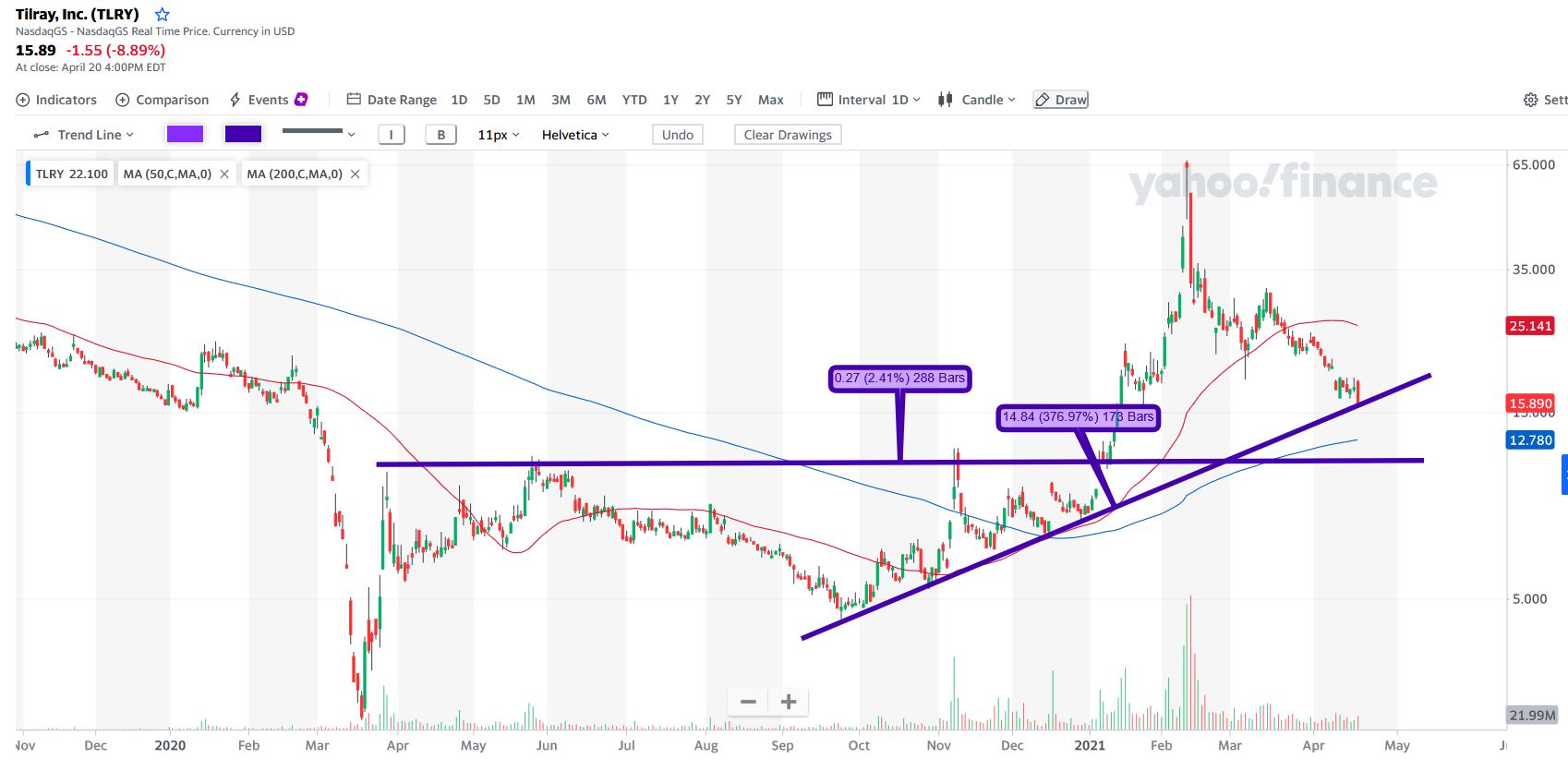Toggle the Draw tool button
The height and width of the screenshot is (770, 1568).
click(1061, 100)
